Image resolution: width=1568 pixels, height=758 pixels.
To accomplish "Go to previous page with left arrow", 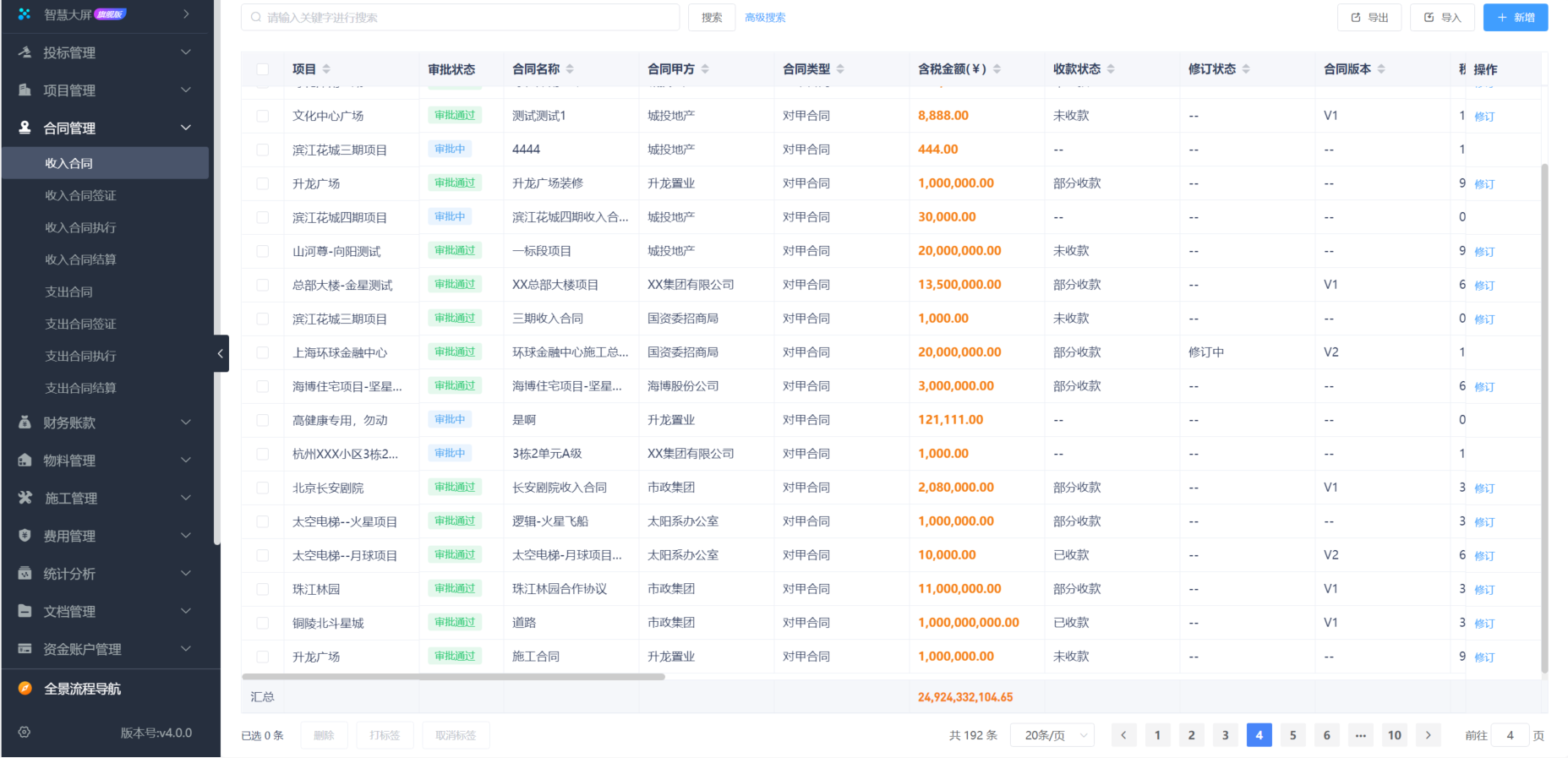I will tap(1123, 735).
